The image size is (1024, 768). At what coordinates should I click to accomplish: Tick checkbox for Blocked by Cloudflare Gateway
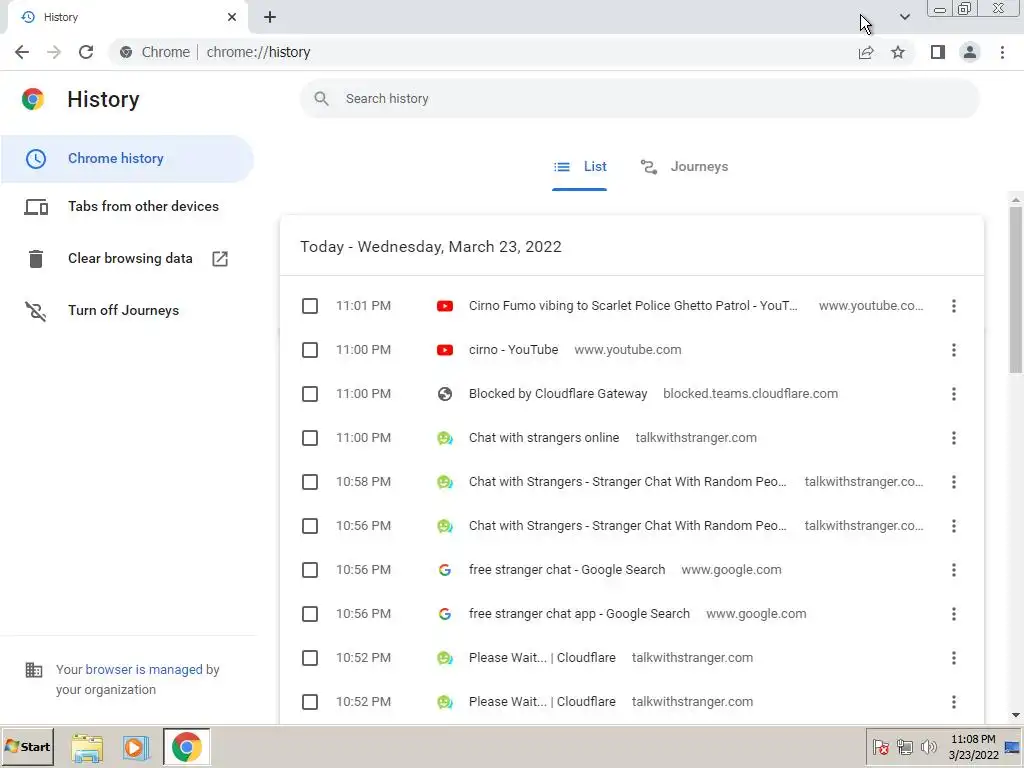point(310,394)
